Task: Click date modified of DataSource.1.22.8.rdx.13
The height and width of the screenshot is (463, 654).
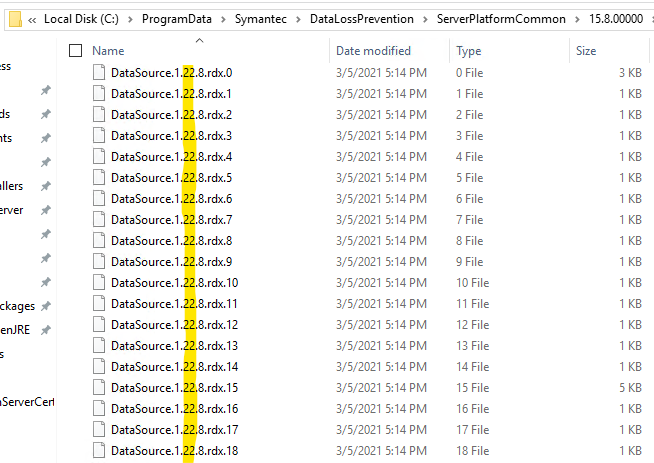Action: click(x=381, y=346)
